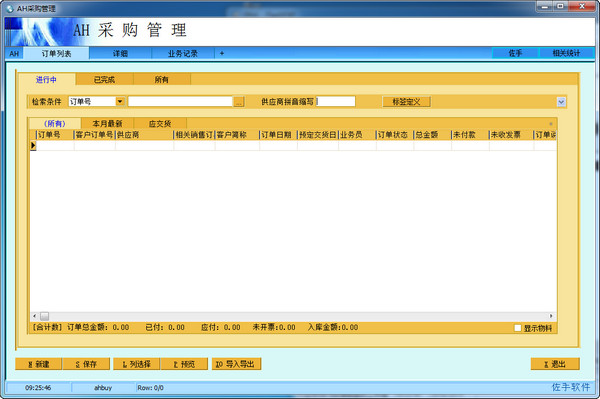Click the 入库金额:0.00 summary text

click(x=333, y=327)
